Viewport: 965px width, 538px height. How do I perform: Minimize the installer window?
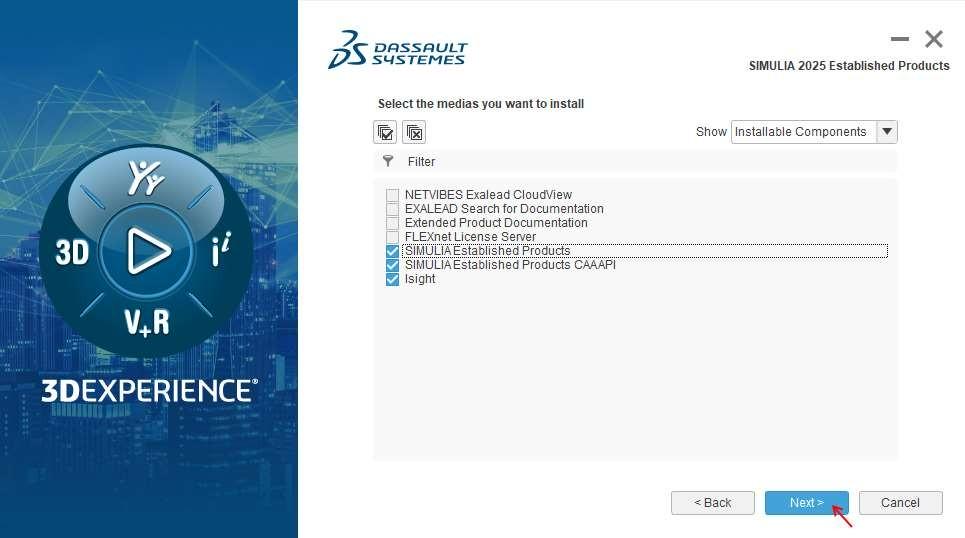[x=900, y=39]
